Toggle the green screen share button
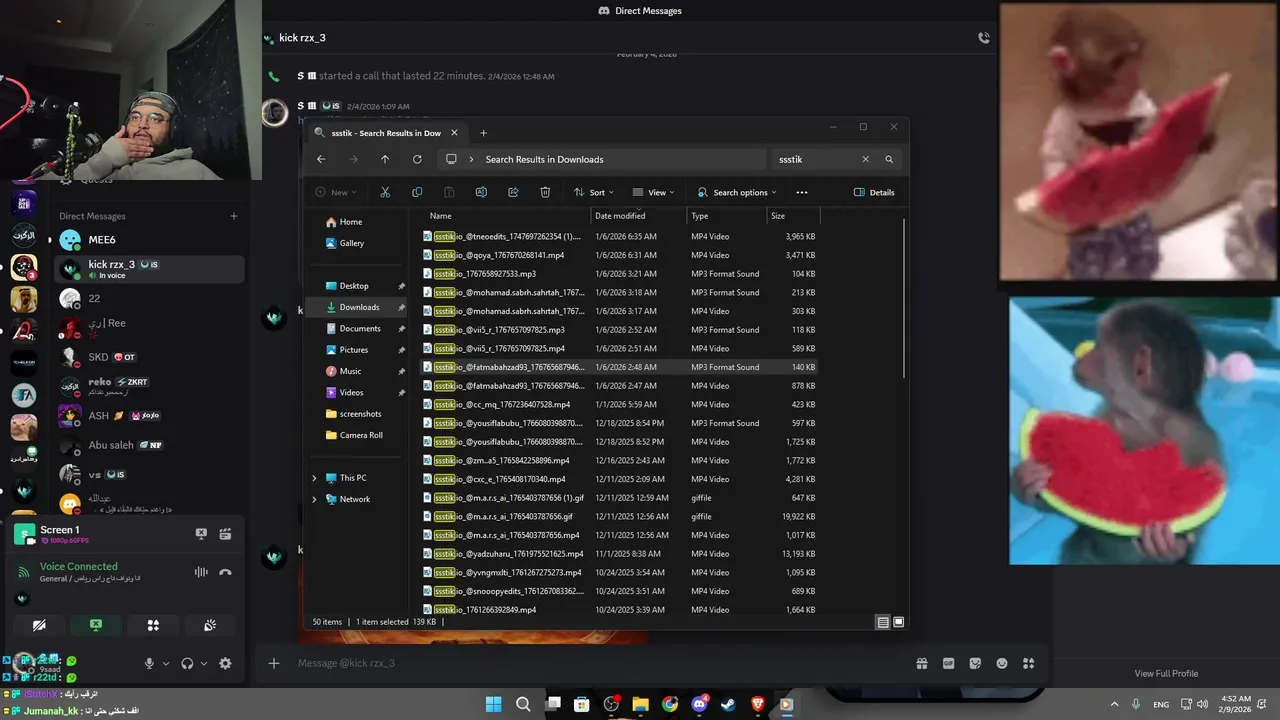This screenshot has height=720, width=1280. (x=96, y=625)
